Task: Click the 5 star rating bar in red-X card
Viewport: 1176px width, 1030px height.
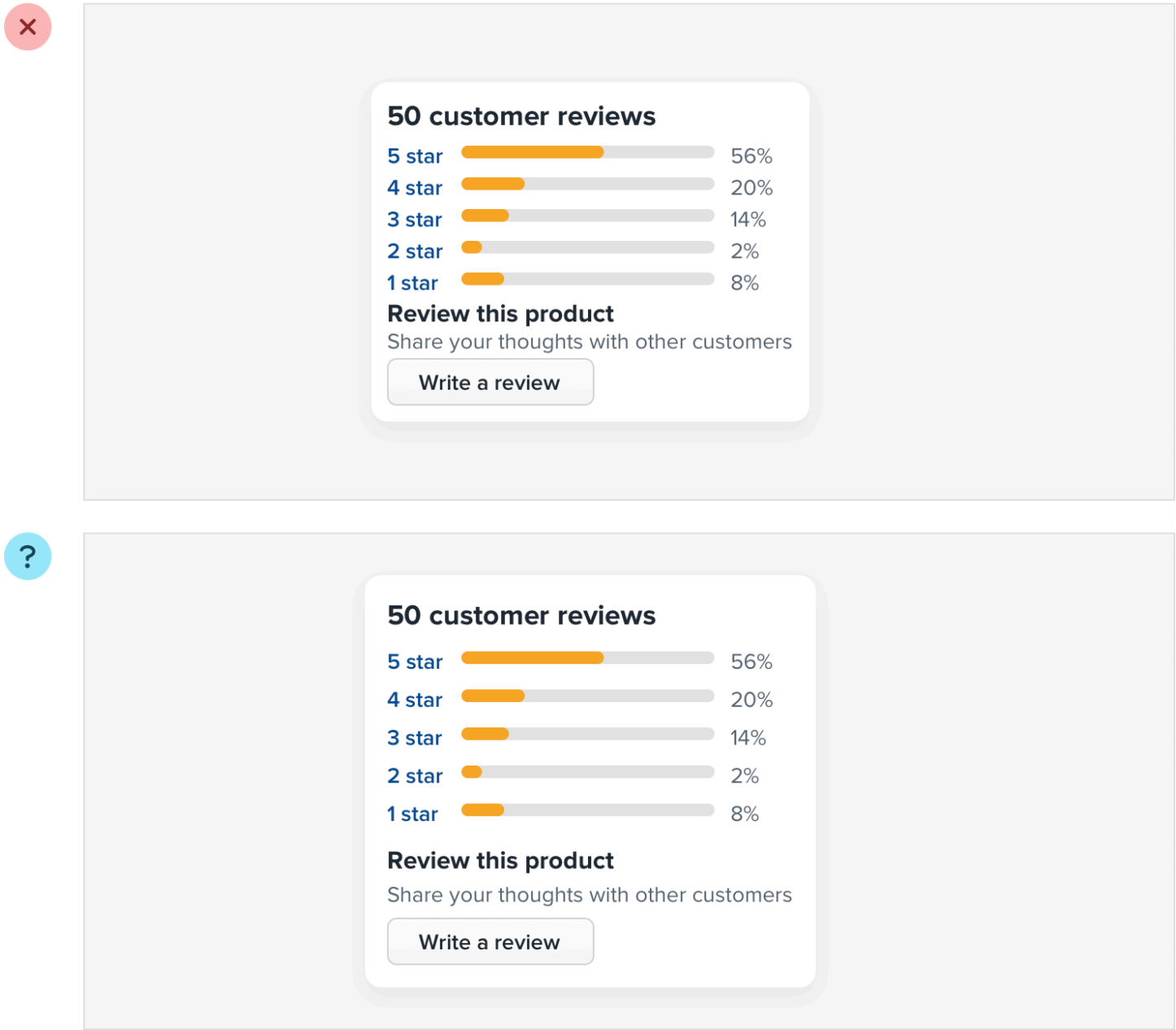Action: click(587, 152)
